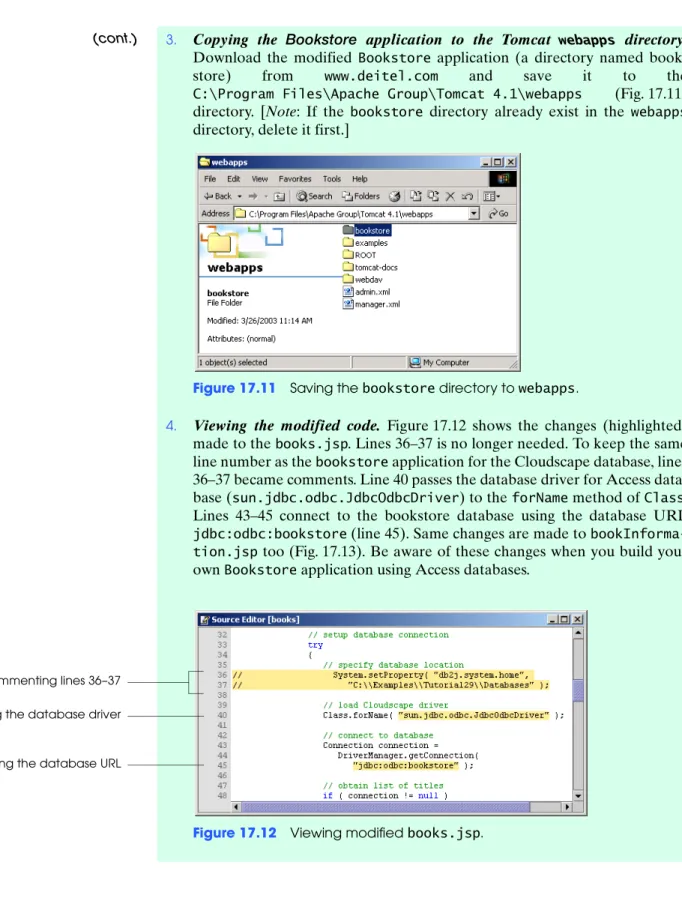Open the Help menu in webapps window
682x904 pixels.
[360, 179]
